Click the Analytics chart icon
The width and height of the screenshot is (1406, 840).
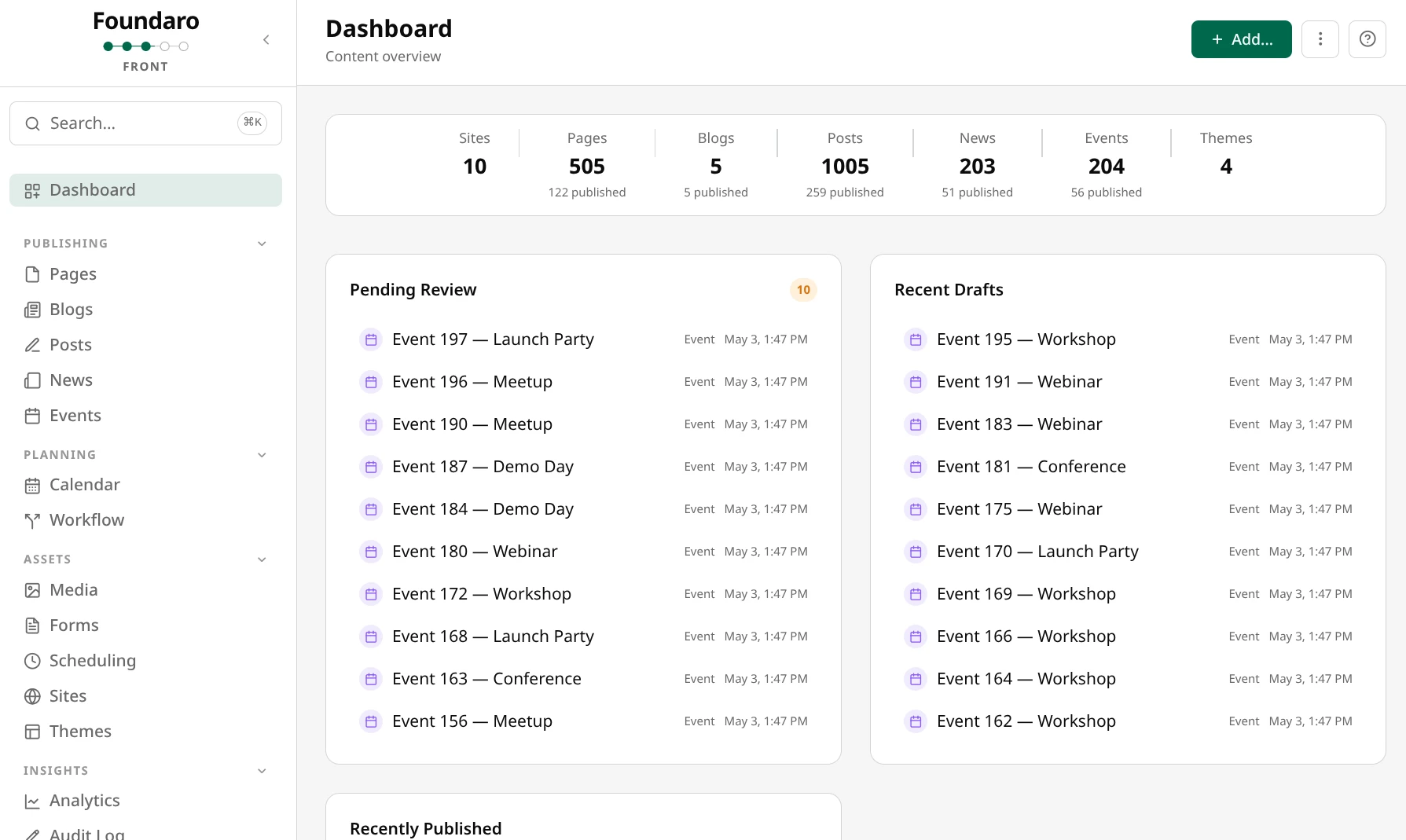pyautogui.click(x=32, y=801)
